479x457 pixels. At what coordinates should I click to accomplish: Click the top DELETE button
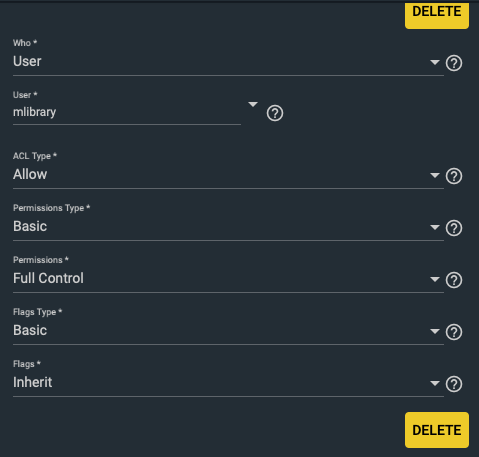tap(437, 16)
